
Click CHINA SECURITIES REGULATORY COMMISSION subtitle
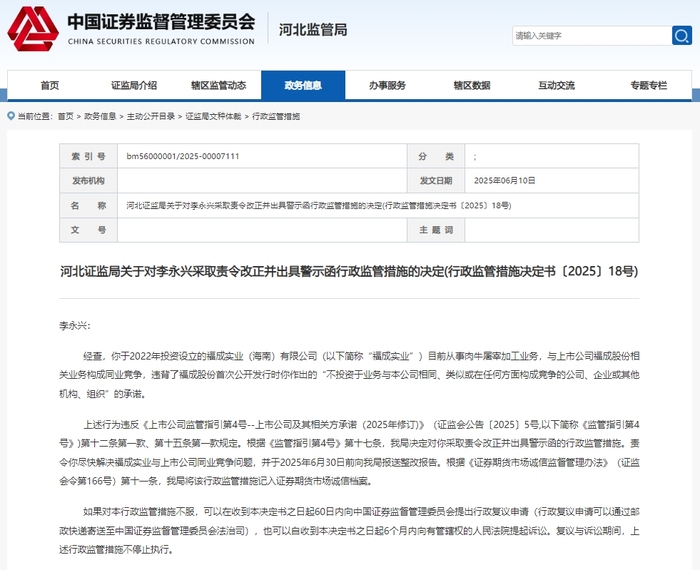(161, 42)
